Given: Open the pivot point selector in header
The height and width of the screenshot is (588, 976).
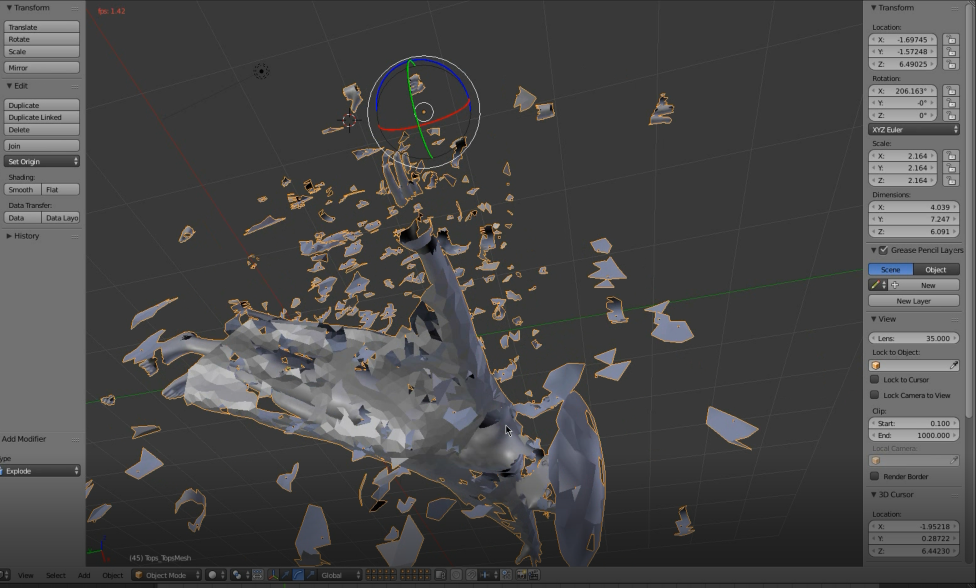Looking at the screenshot, I should pos(240,575).
